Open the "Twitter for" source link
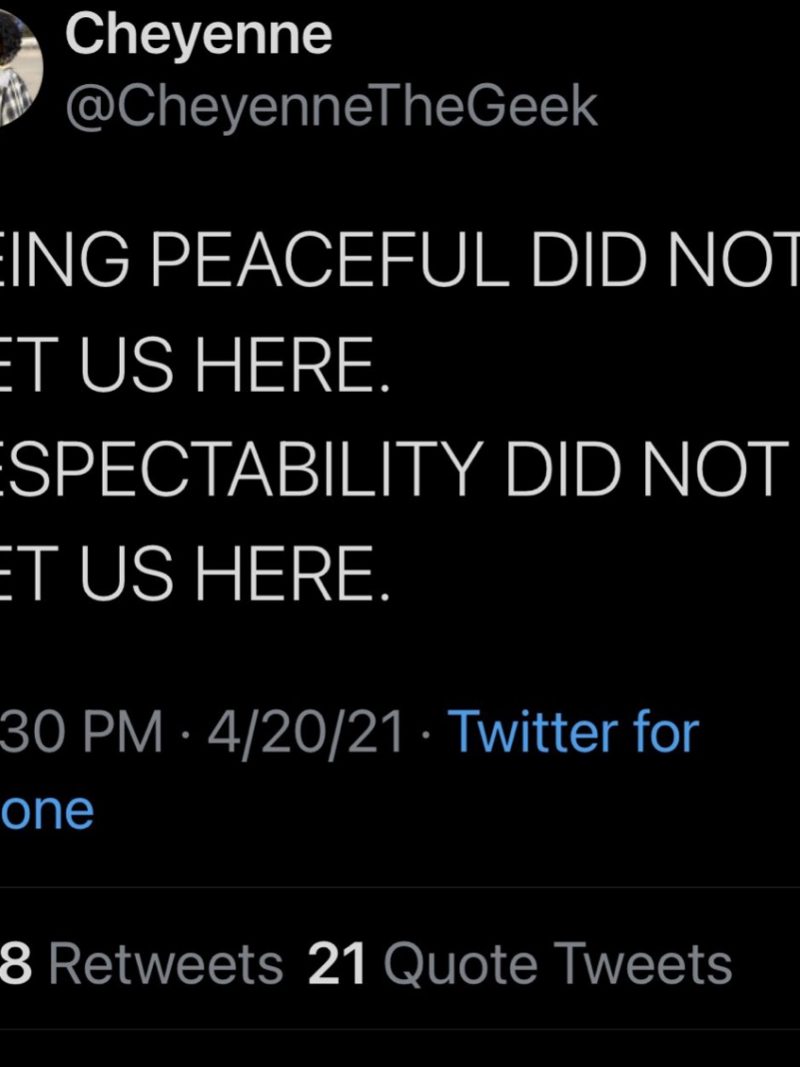This screenshot has height=1067, width=800. click(x=573, y=733)
